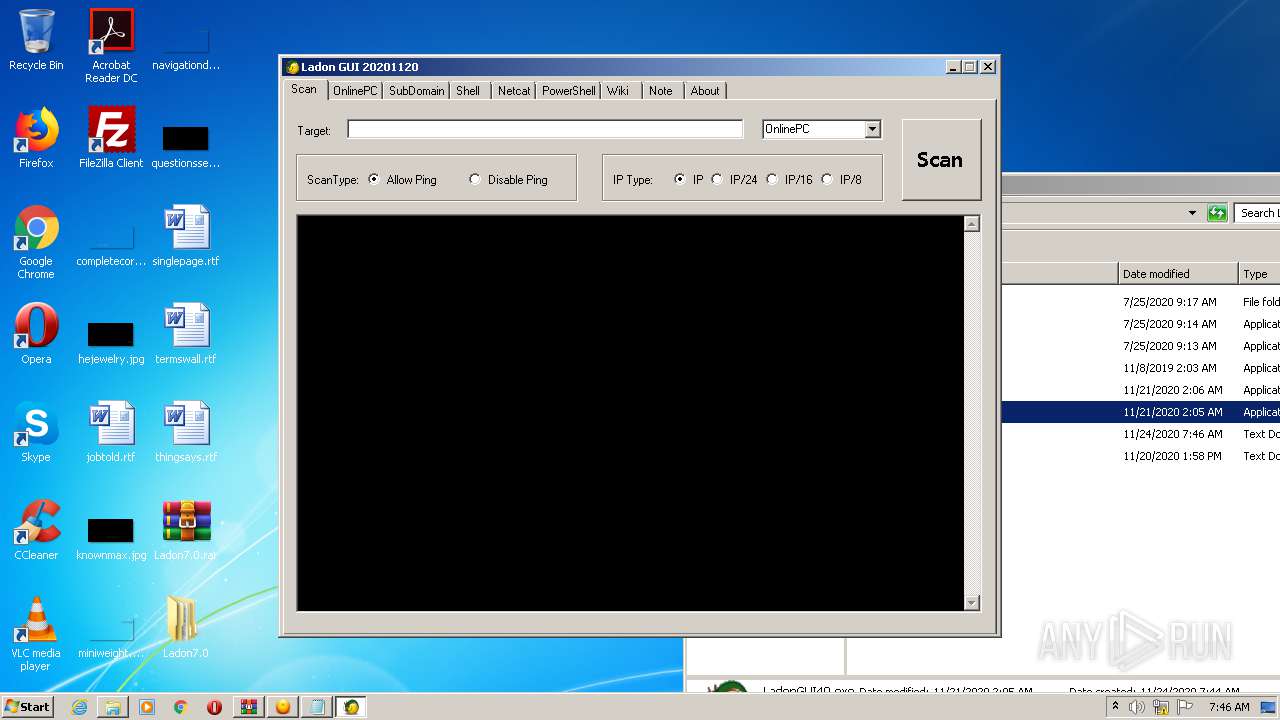This screenshot has height=720, width=1280.
Task: Launch Firefox from the desktop
Action: (36, 139)
